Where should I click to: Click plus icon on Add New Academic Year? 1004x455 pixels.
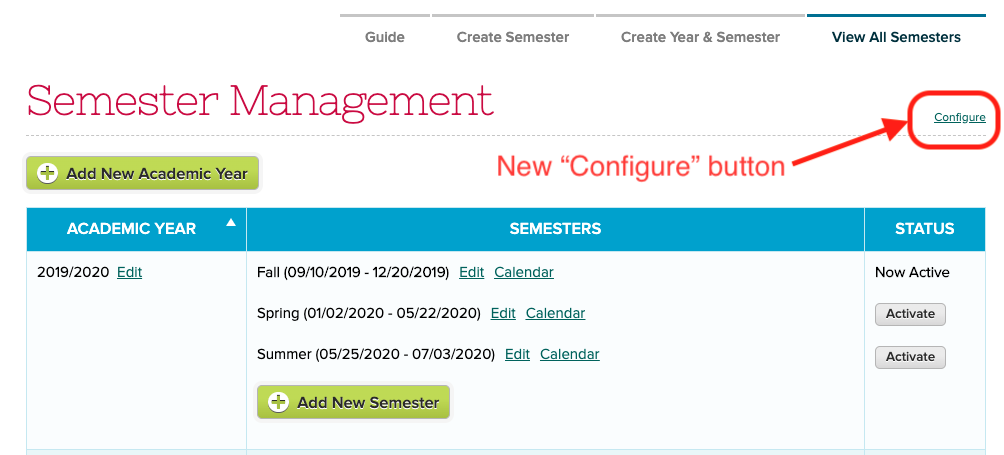coord(47,173)
